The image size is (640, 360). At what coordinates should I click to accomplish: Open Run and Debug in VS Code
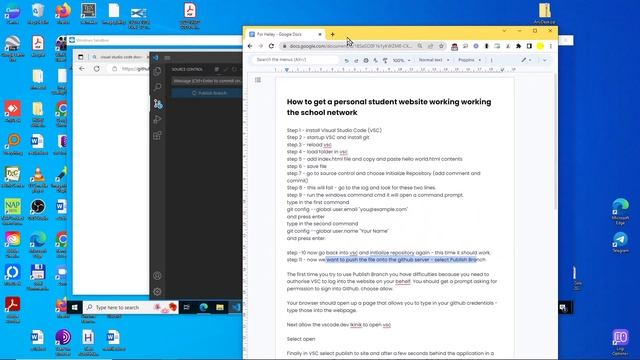point(158,120)
